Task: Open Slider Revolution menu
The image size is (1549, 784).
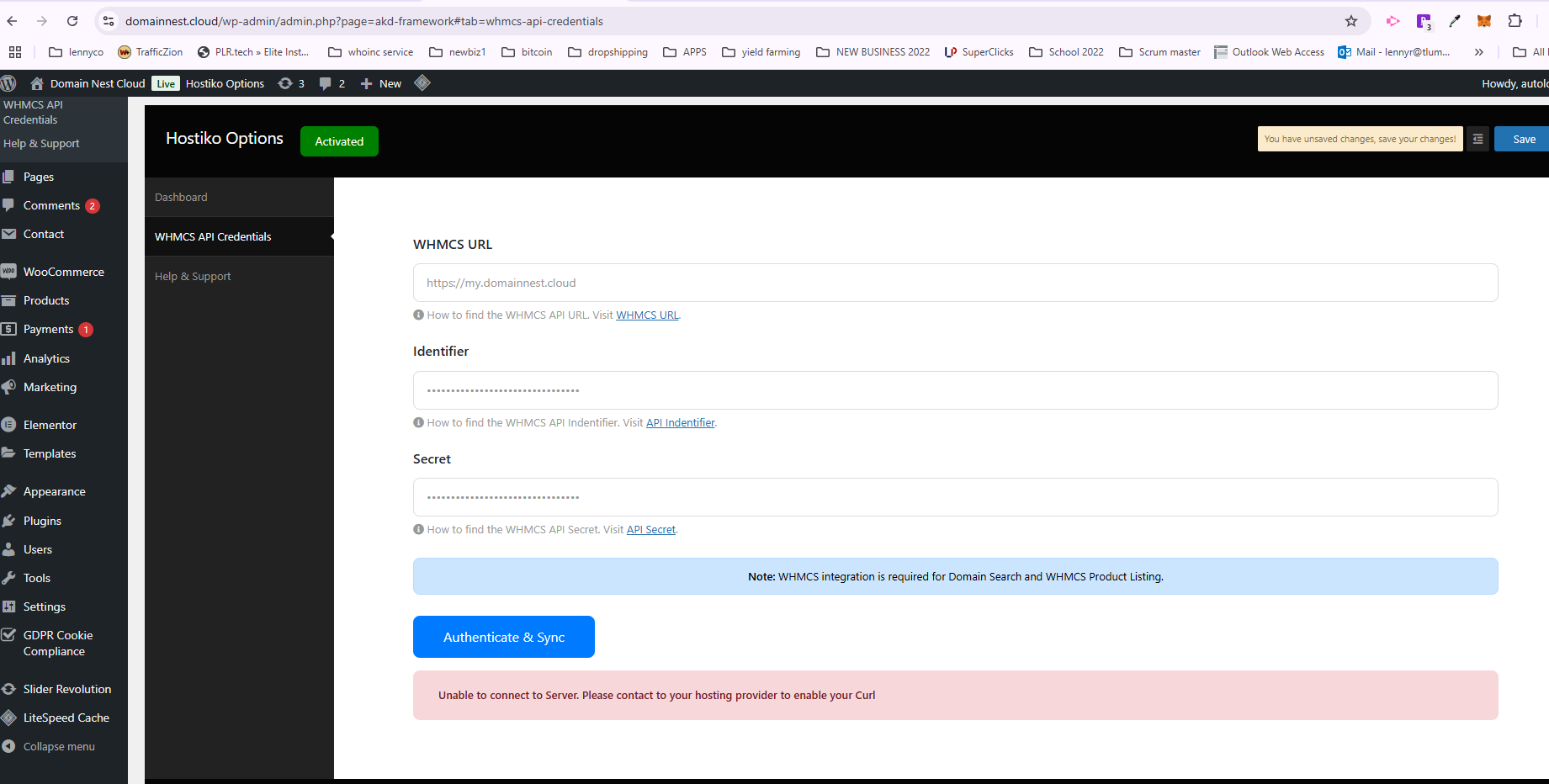Action: (x=67, y=689)
